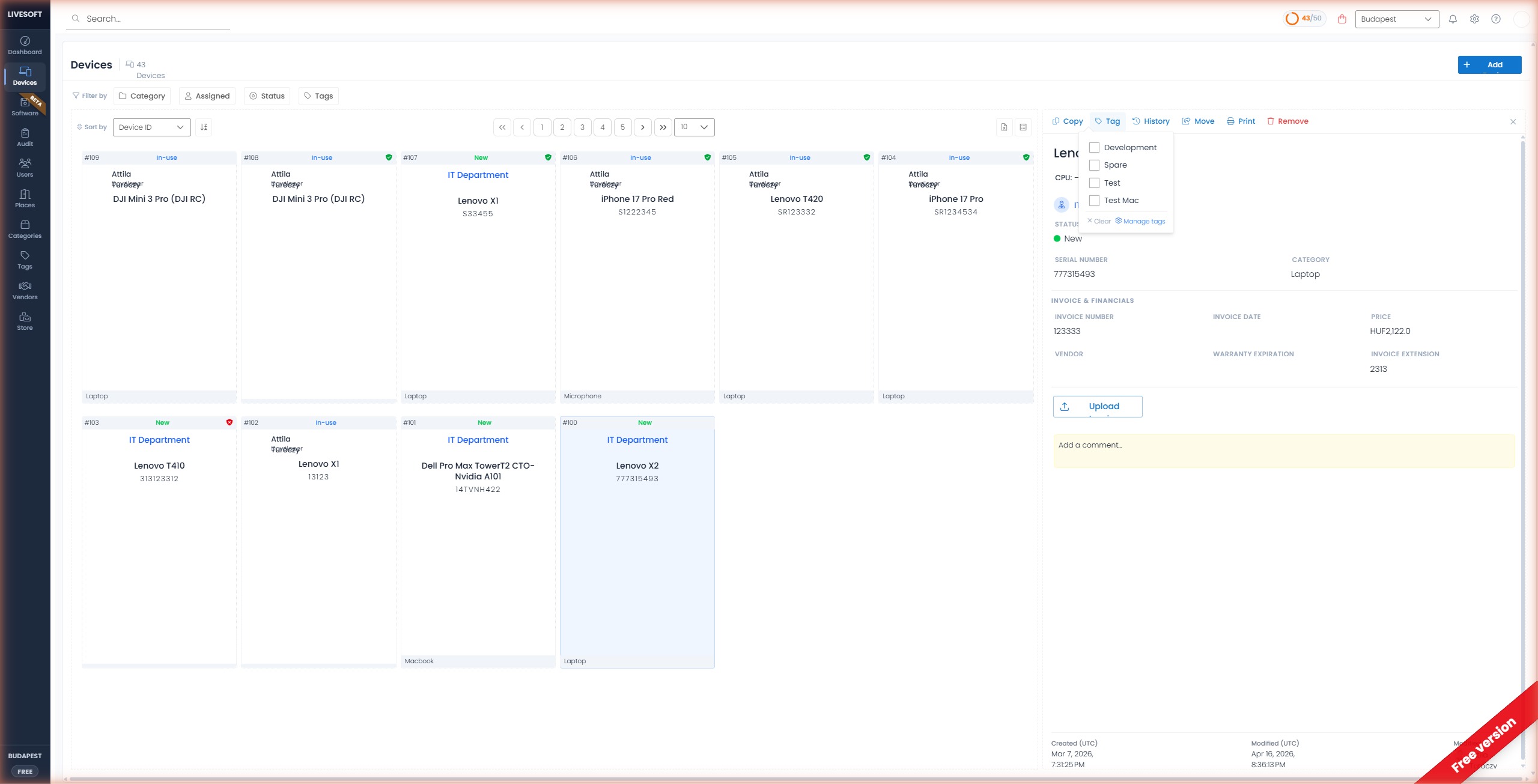1538x784 pixels.
Task: Click the FREE plan badge
Action: tap(25, 771)
